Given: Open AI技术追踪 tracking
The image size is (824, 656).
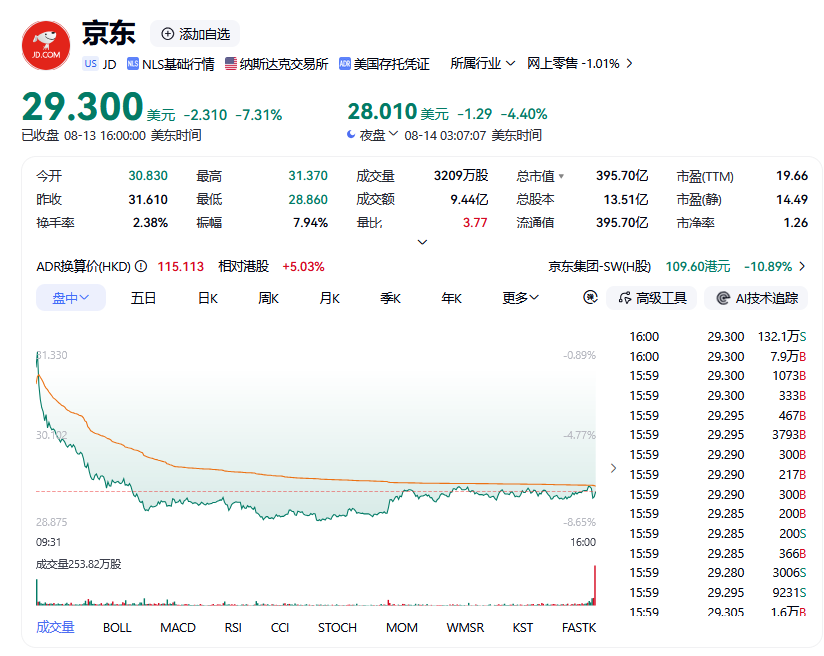Looking at the screenshot, I should click(756, 298).
